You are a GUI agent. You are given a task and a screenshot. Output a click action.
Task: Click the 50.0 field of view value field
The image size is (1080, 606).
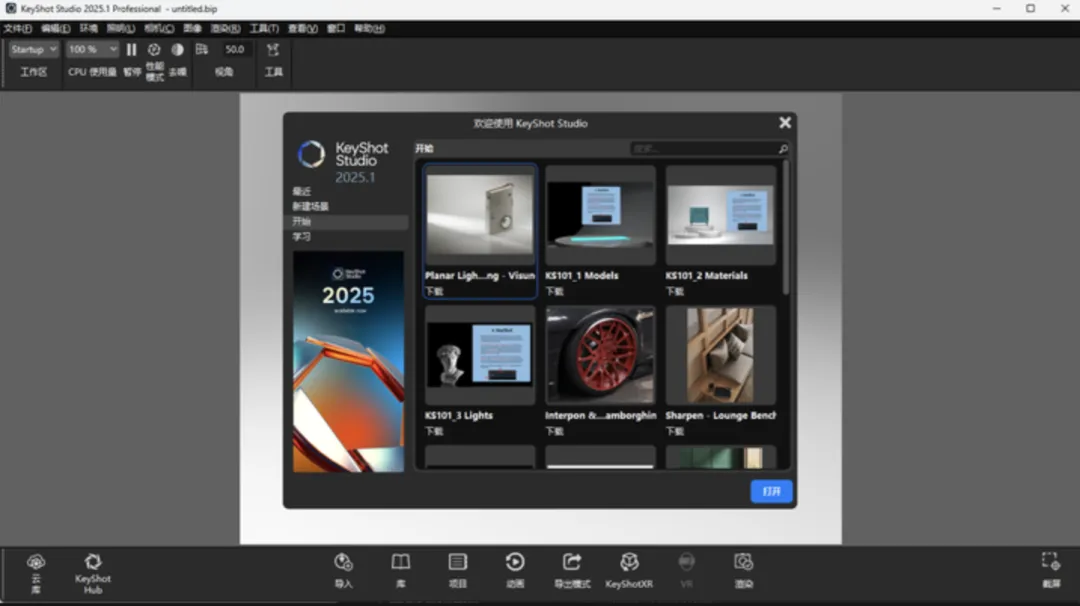235,50
